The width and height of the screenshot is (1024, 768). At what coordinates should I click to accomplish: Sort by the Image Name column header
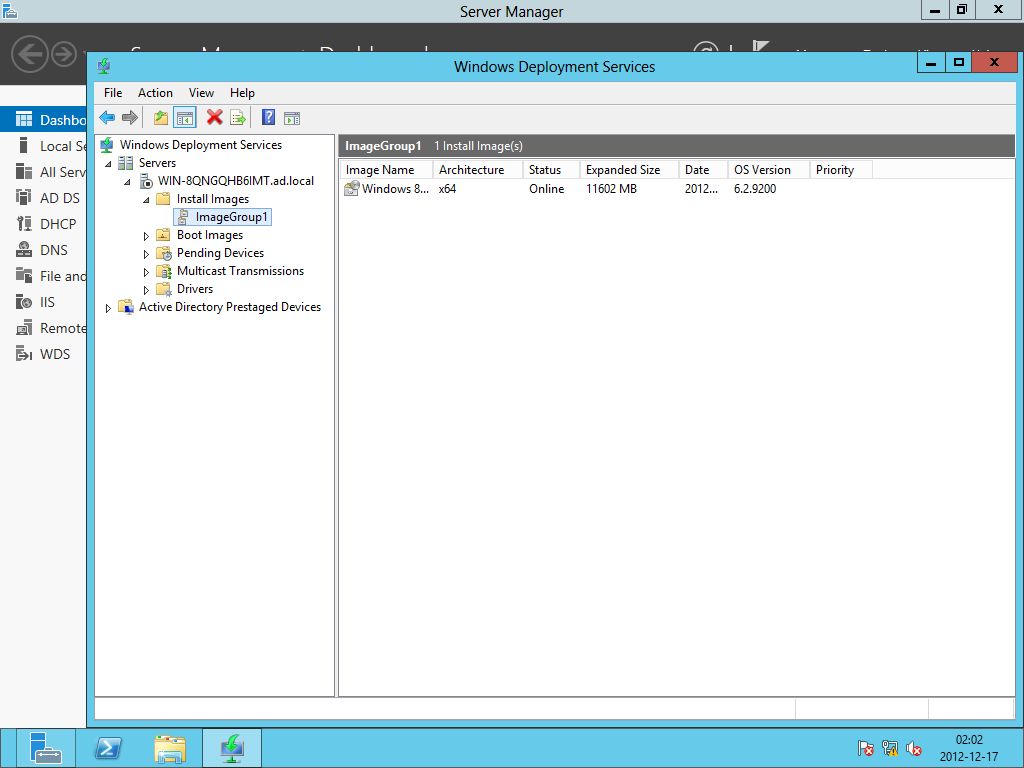(386, 170)
